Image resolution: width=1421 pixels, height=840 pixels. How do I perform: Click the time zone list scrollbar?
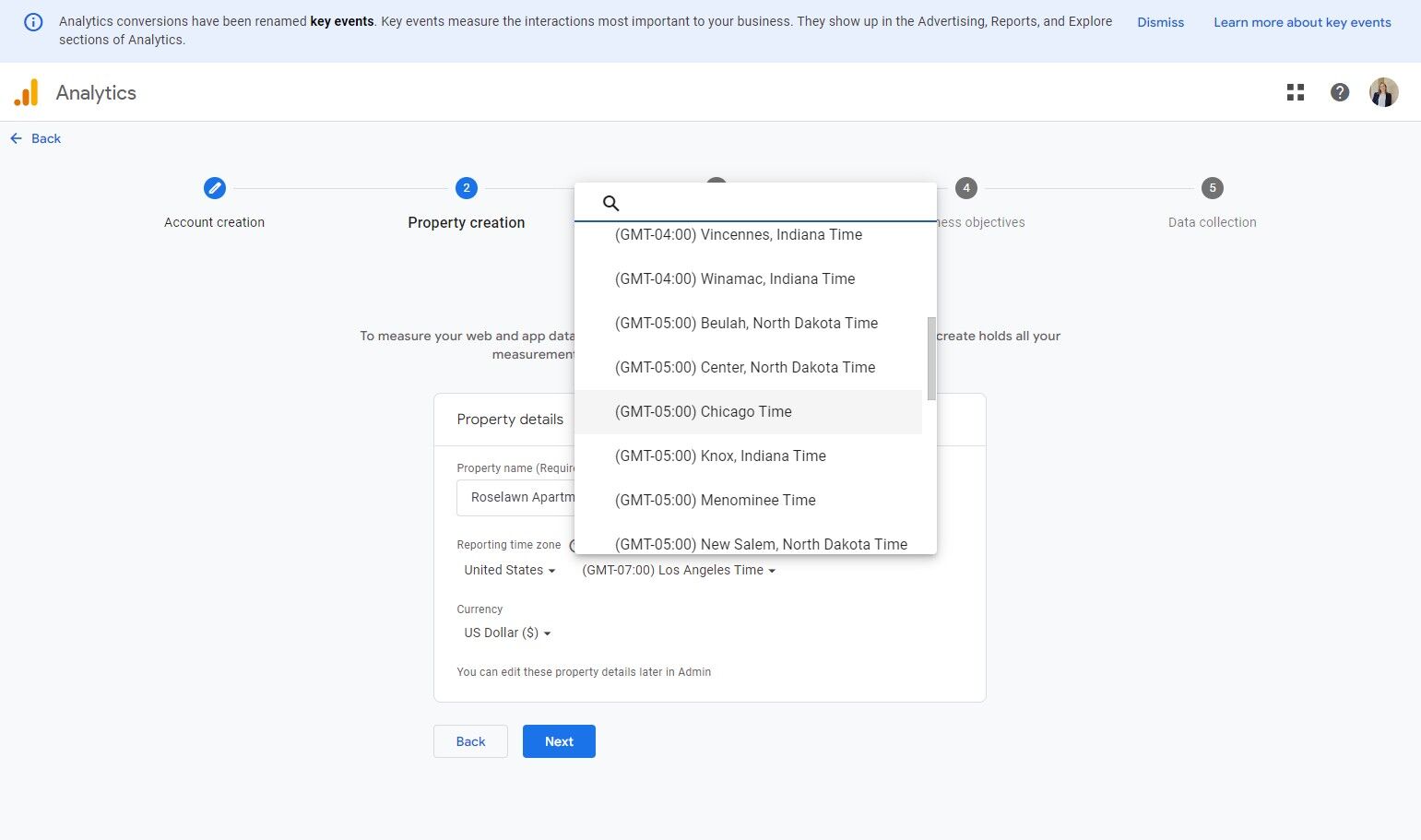(x=931, y=359)
